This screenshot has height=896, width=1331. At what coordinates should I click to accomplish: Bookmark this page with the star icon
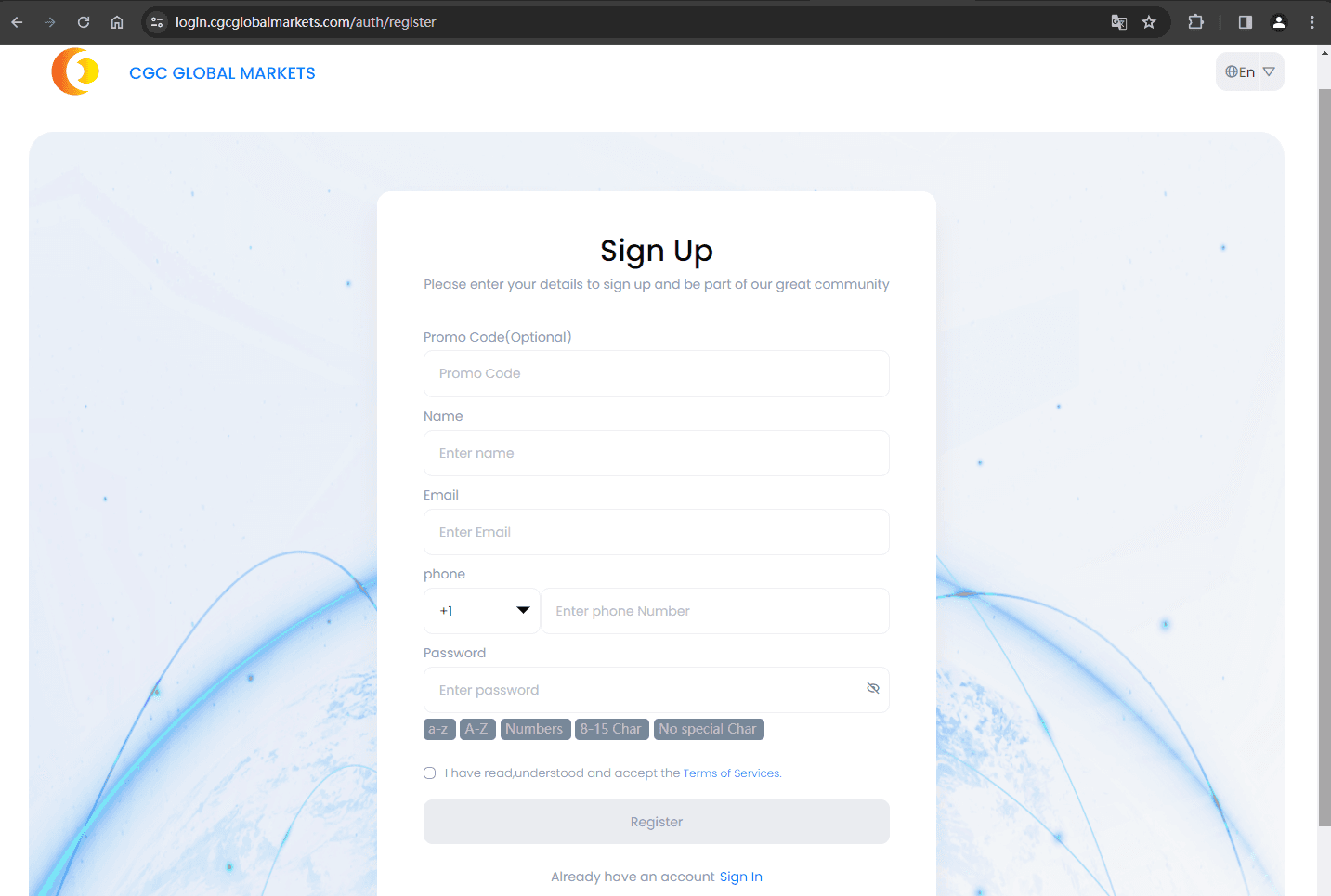1149,22
